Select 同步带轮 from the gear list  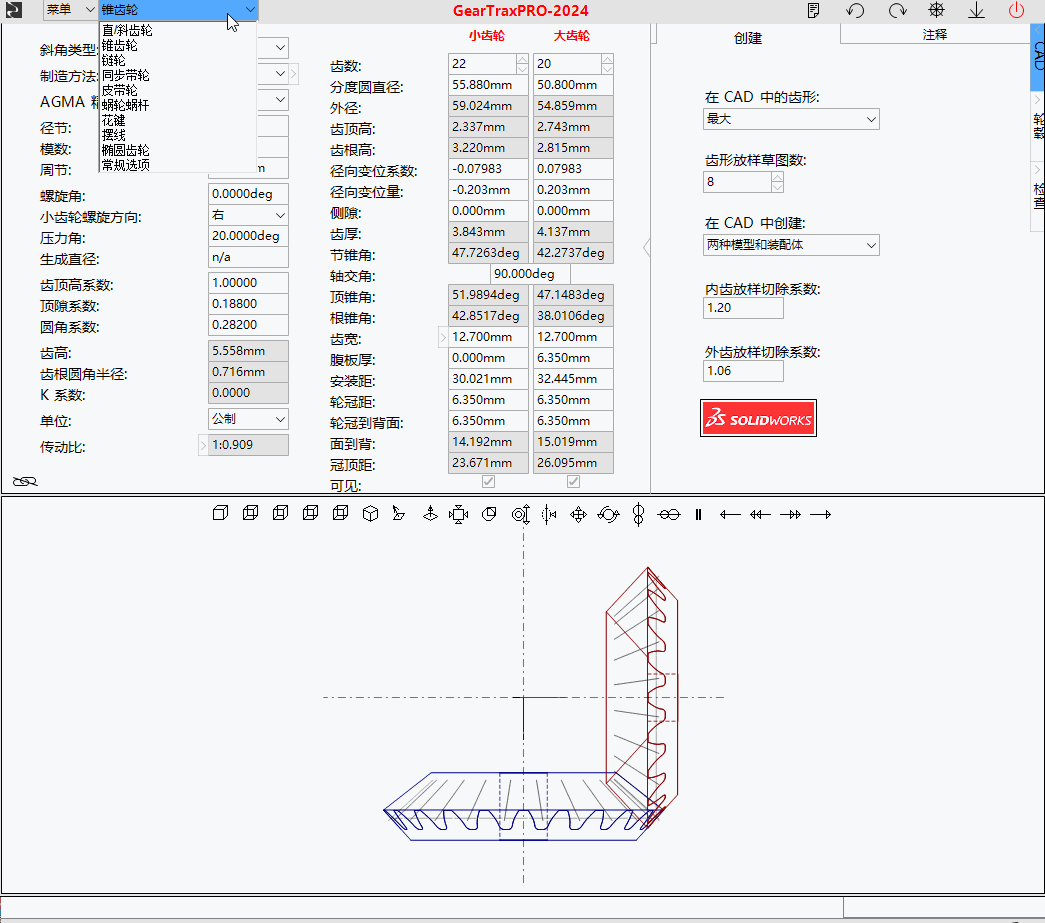[125, 75]
